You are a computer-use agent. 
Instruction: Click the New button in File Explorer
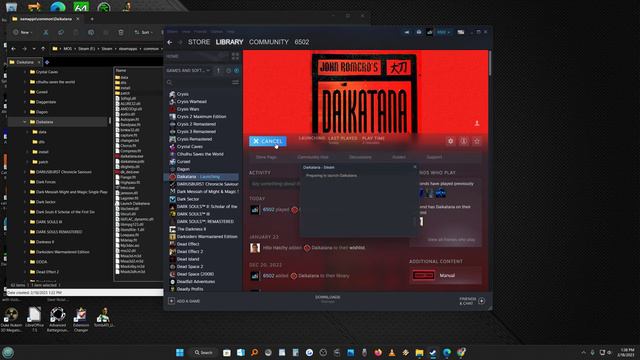[22, 32]
